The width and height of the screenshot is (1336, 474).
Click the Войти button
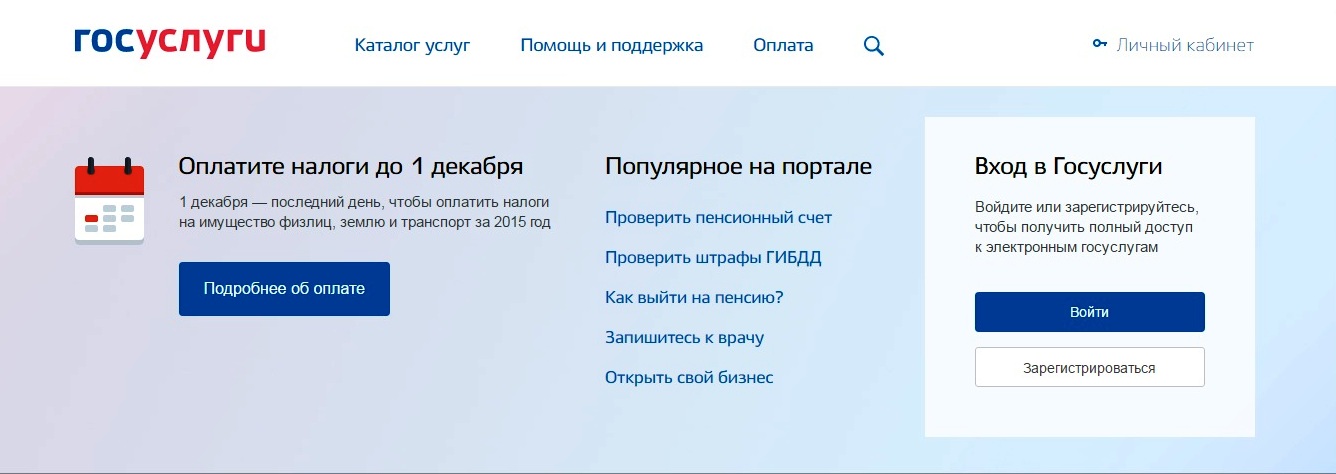click(x=1090, y=312)
